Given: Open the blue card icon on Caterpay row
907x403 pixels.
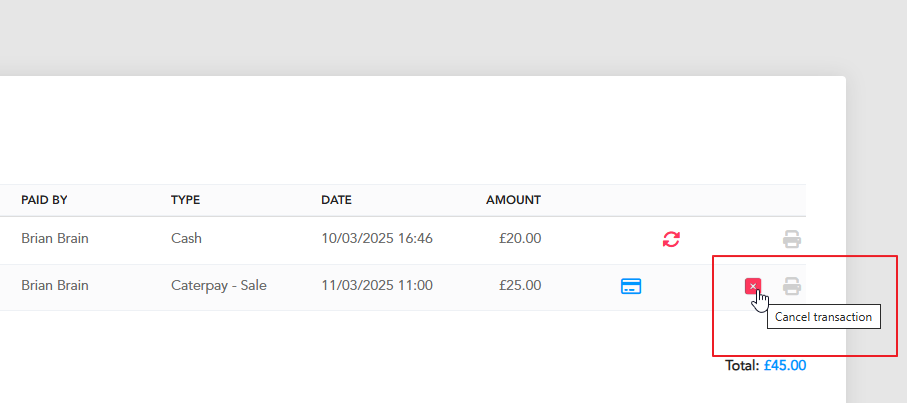Looking at the screenshot, I should click(x=631, y=286).
